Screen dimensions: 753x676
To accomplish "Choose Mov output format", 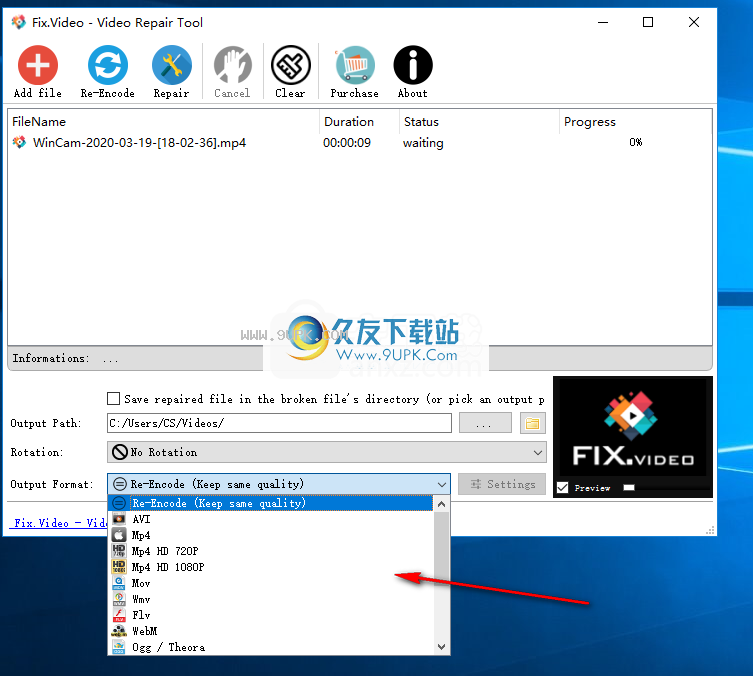I will coord(271,583).
